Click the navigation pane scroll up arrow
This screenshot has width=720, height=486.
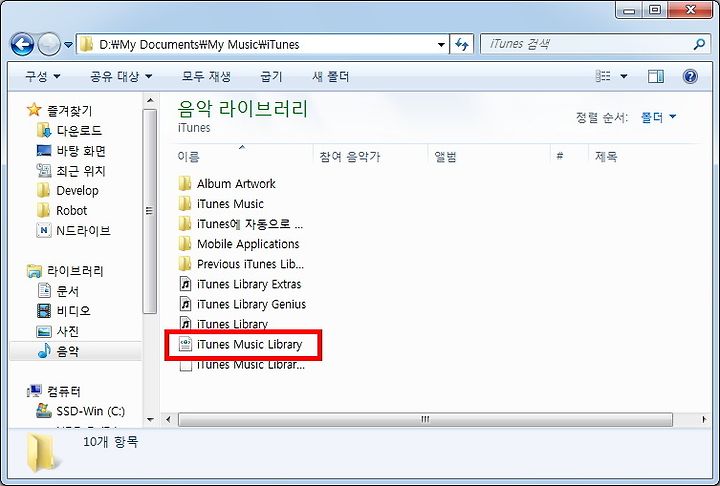point(150,101)
